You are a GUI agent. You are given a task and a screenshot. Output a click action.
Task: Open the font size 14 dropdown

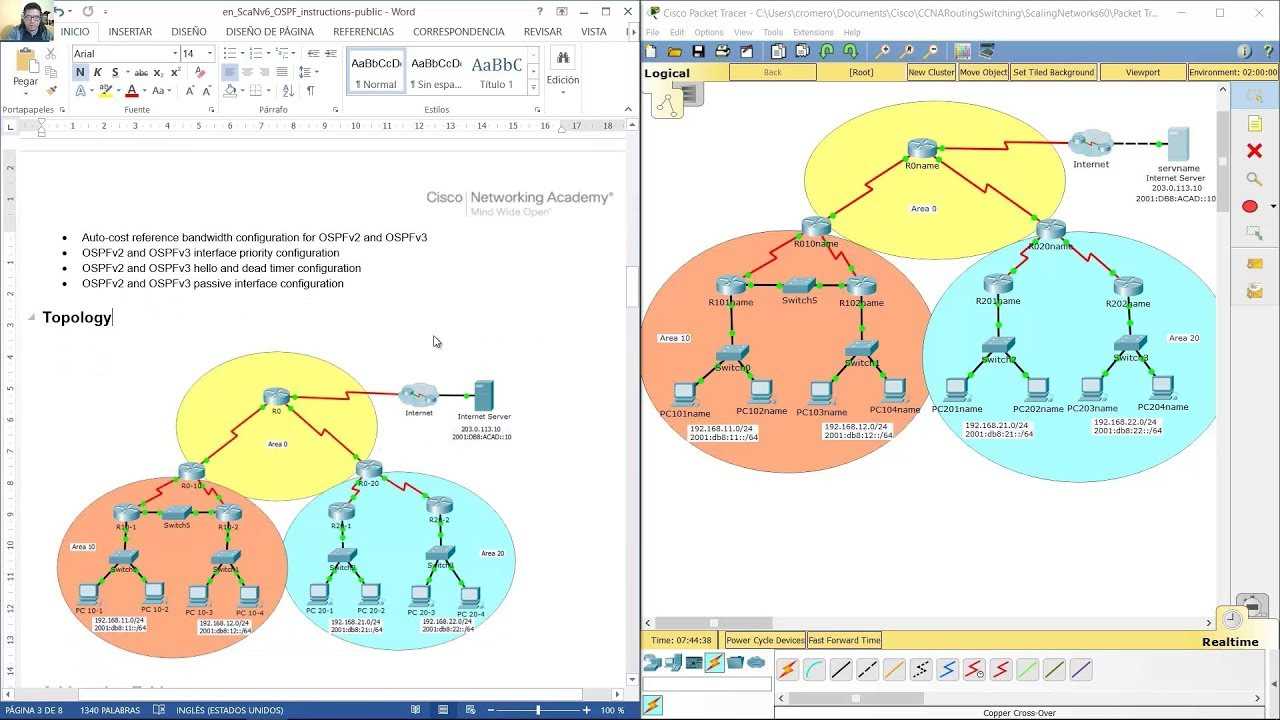pyautogui.click(x=210, y=53)
